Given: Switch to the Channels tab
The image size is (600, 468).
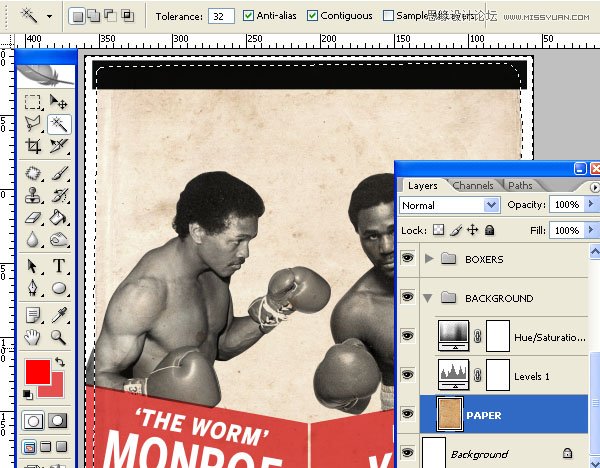Looking at the screenshot, I should tap(472, 185).
